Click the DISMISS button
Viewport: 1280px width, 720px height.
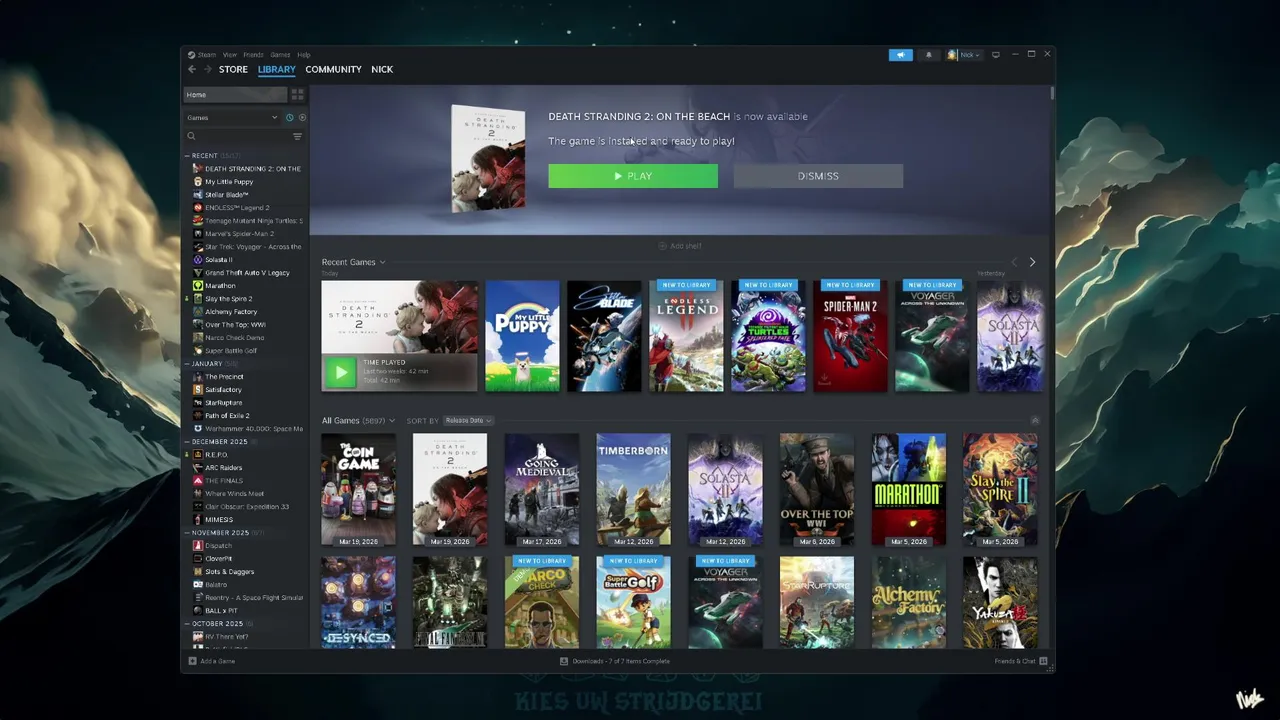(818, 176)
